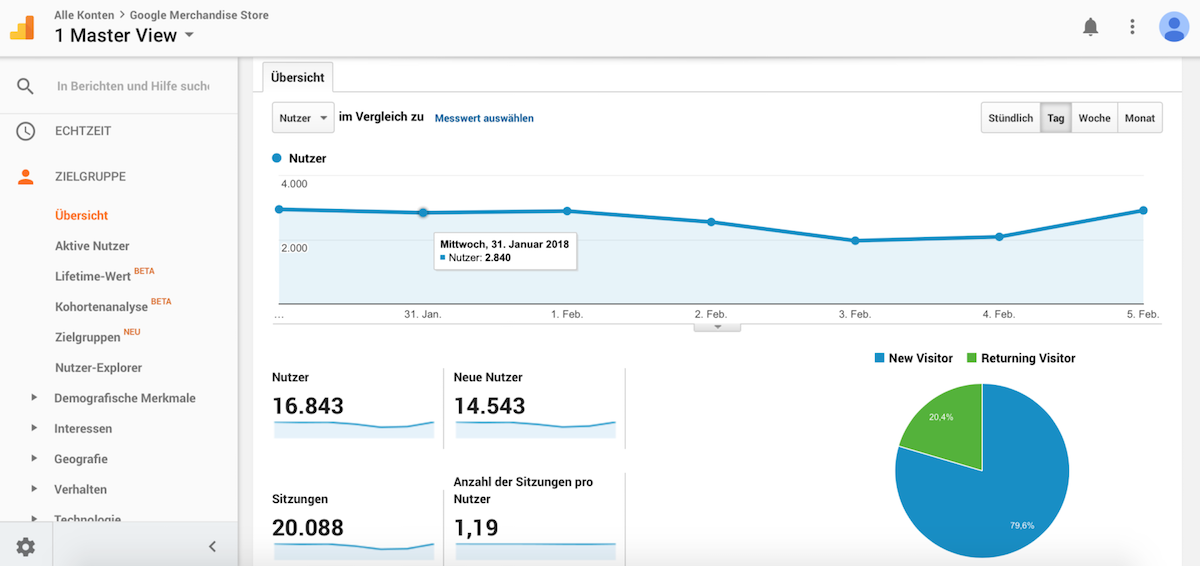Open the three-dot options menu

[x=1132, y=27]
